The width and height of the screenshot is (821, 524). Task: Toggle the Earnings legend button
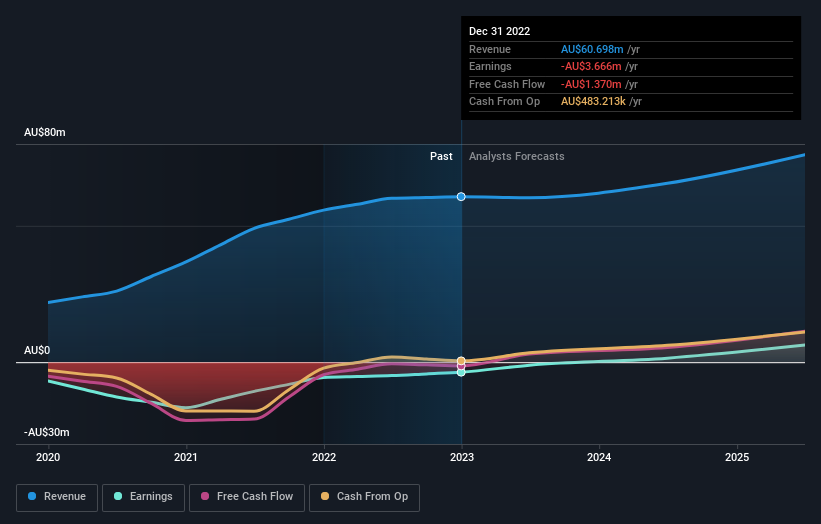143,497
